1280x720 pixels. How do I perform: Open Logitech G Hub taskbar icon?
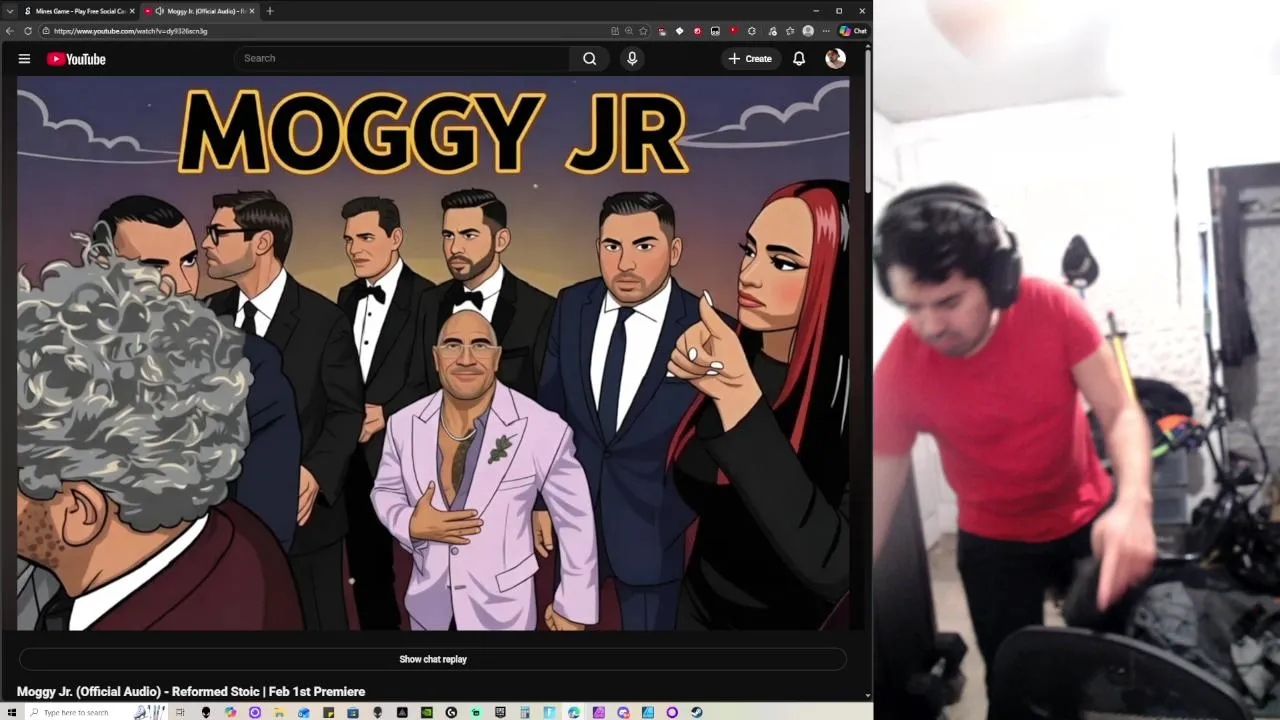(x=451, y=712)
